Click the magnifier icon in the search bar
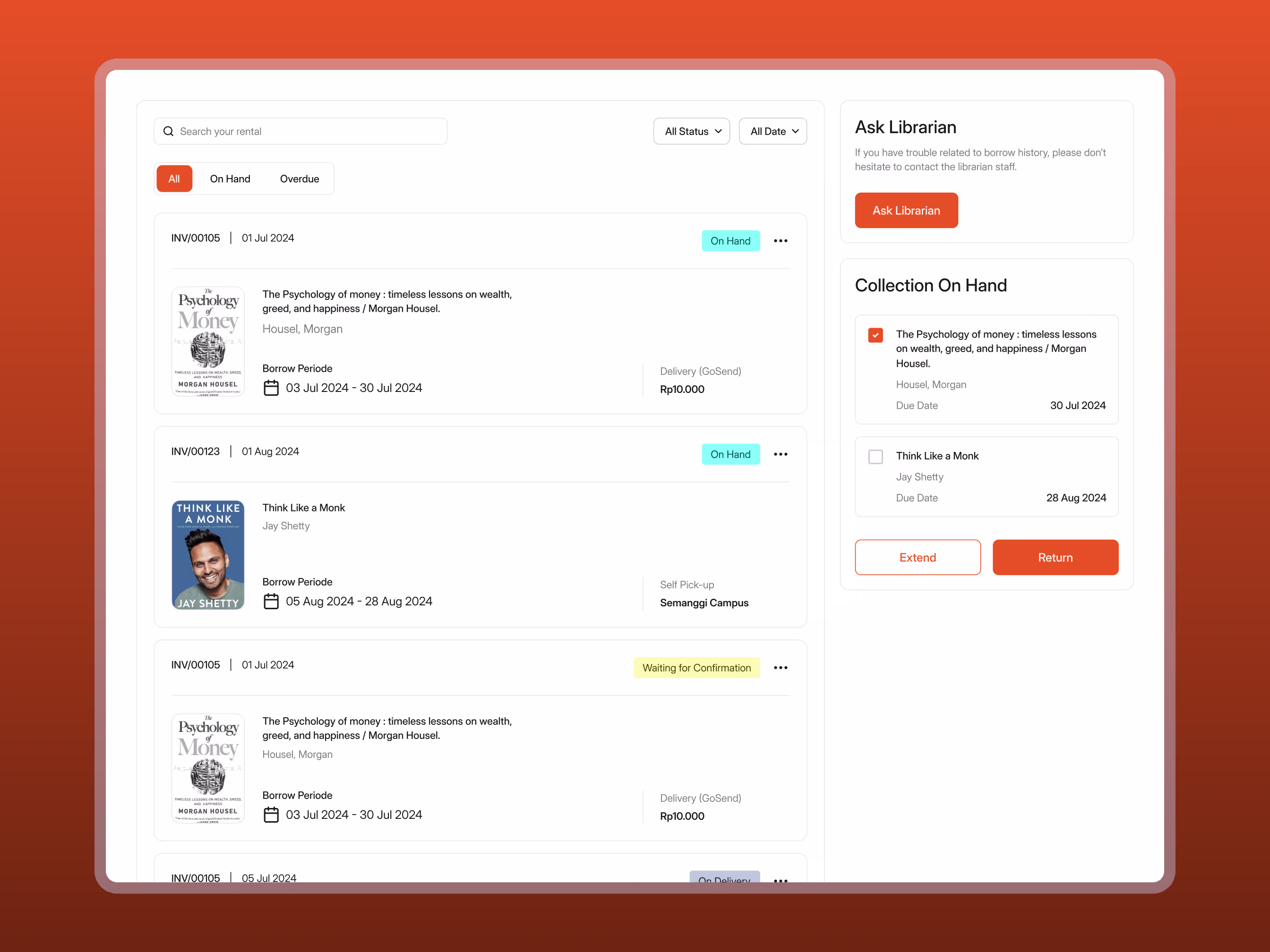Viewport: 1270px width, 952px height. tap(168, 131)
